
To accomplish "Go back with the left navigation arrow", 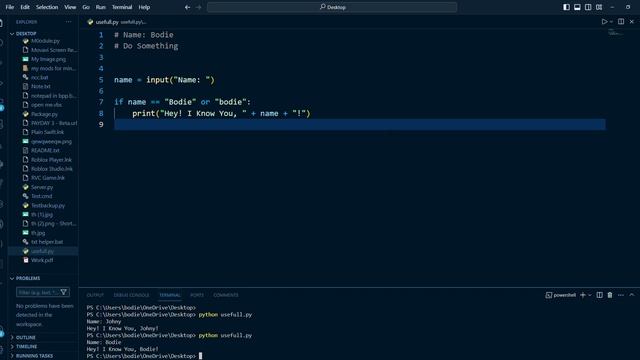I will point(187,7).
